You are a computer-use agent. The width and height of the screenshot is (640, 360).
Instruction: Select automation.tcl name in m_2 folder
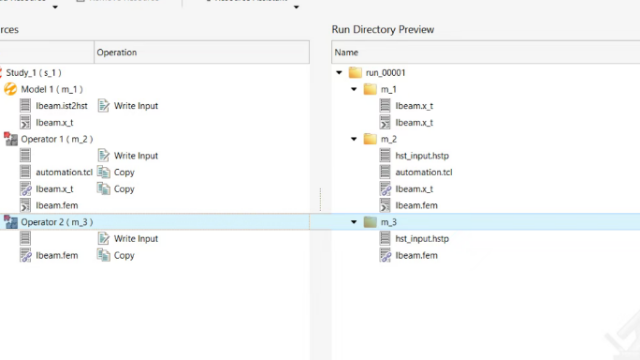click(x=424, y=172)
